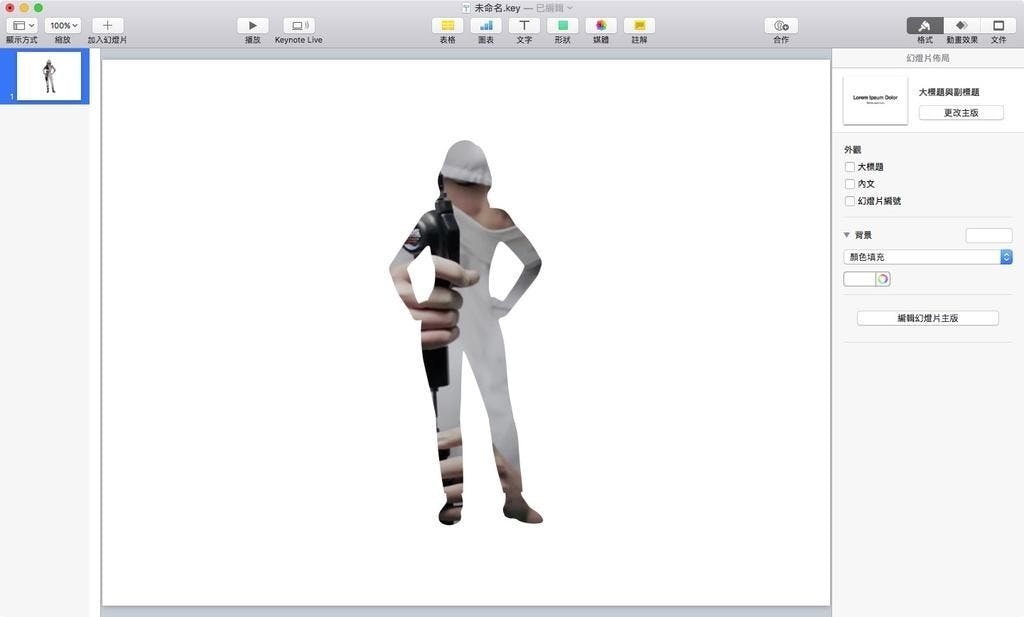1024x617 pixels.
Task: Switch to the 動畫效果 animate tab
Action: pos(961,25)
